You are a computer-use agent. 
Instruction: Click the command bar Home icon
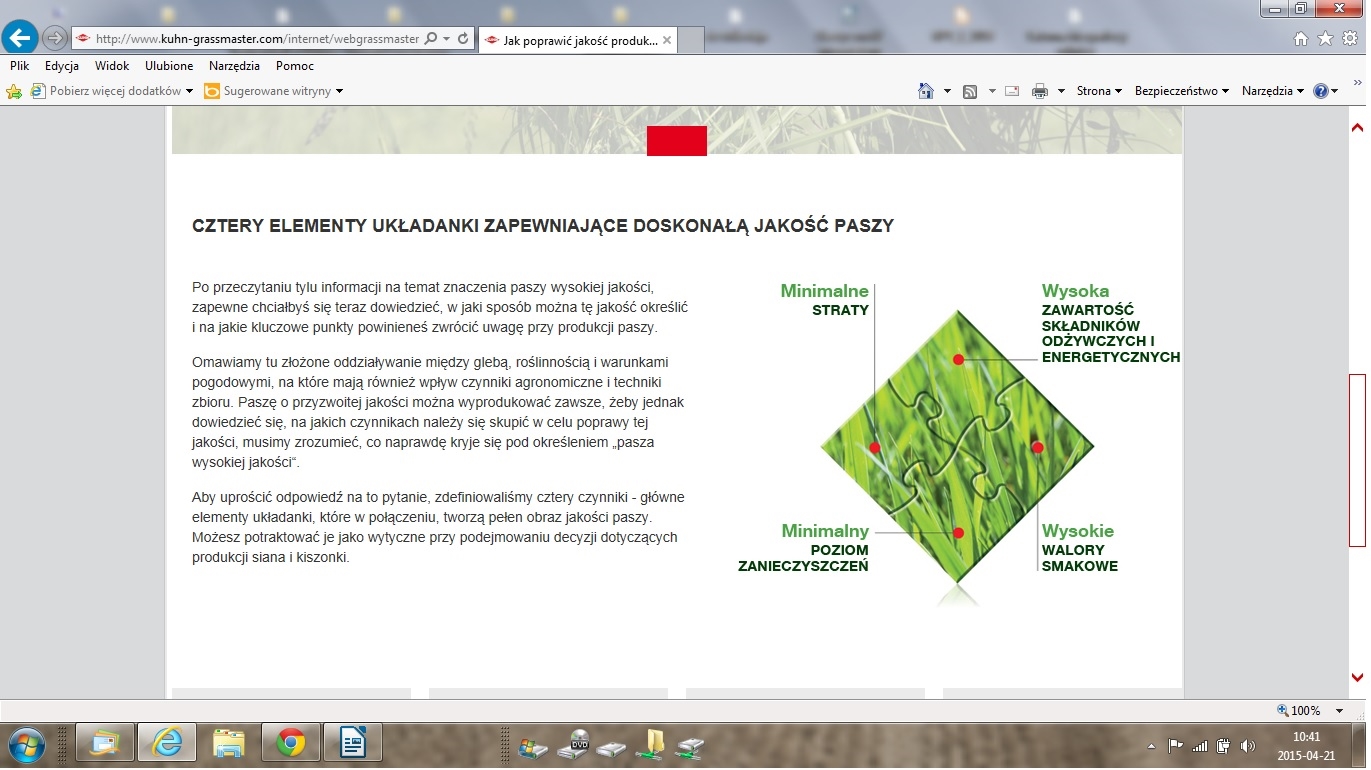click(x=926, y=91)
